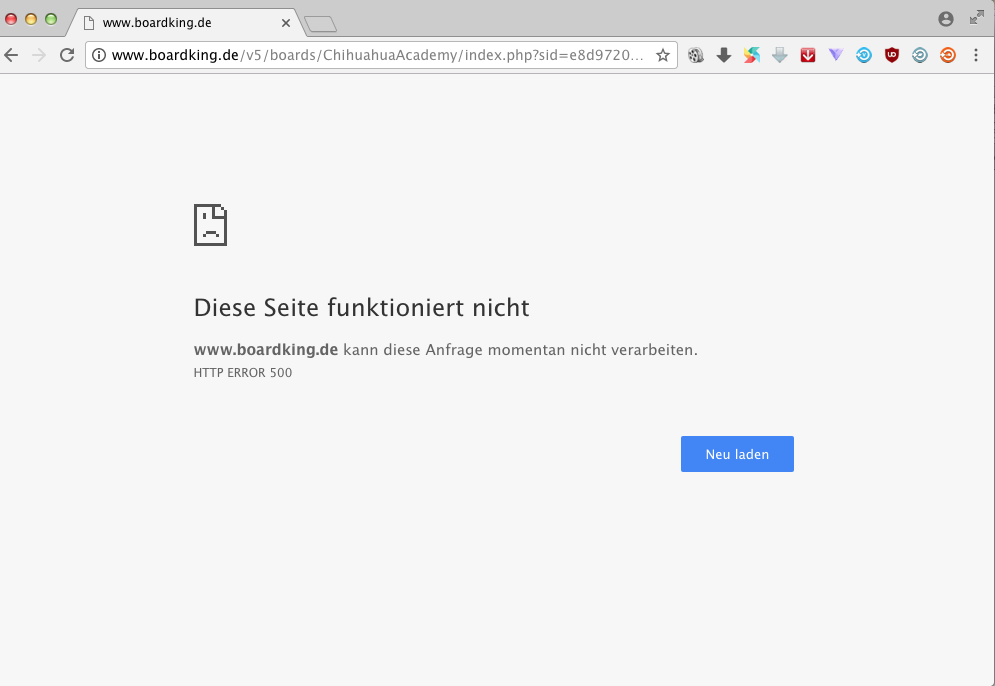Click the gray-blue circular arrow extension
The height and width of the screenshot is (686, 995).
[x=919, y=55]
